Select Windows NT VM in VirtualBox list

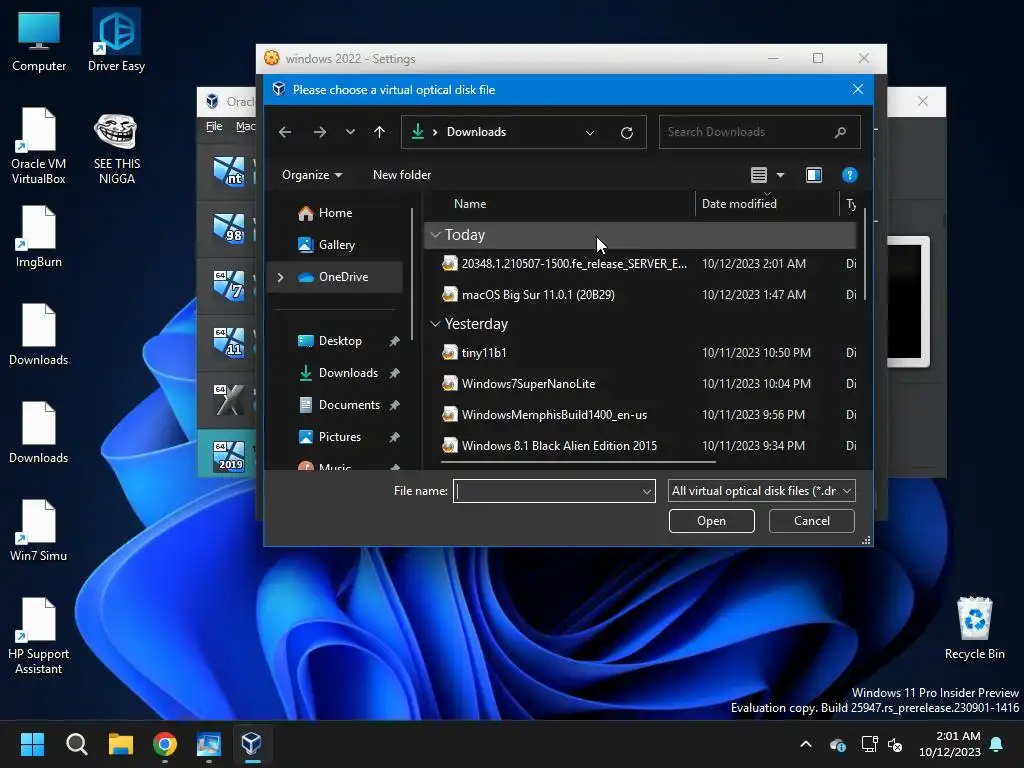coord(227,172)
